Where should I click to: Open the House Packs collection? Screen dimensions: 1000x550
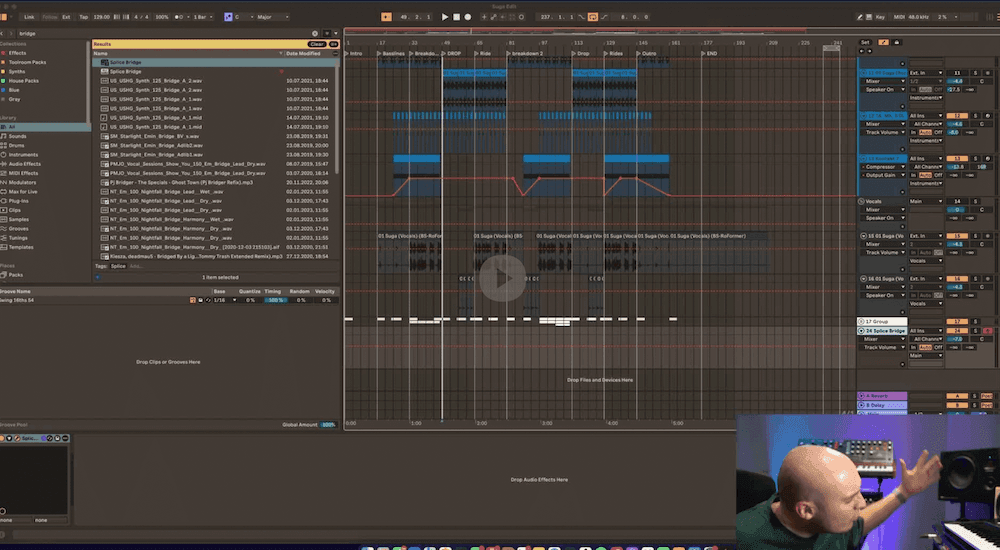click(24, 81)
